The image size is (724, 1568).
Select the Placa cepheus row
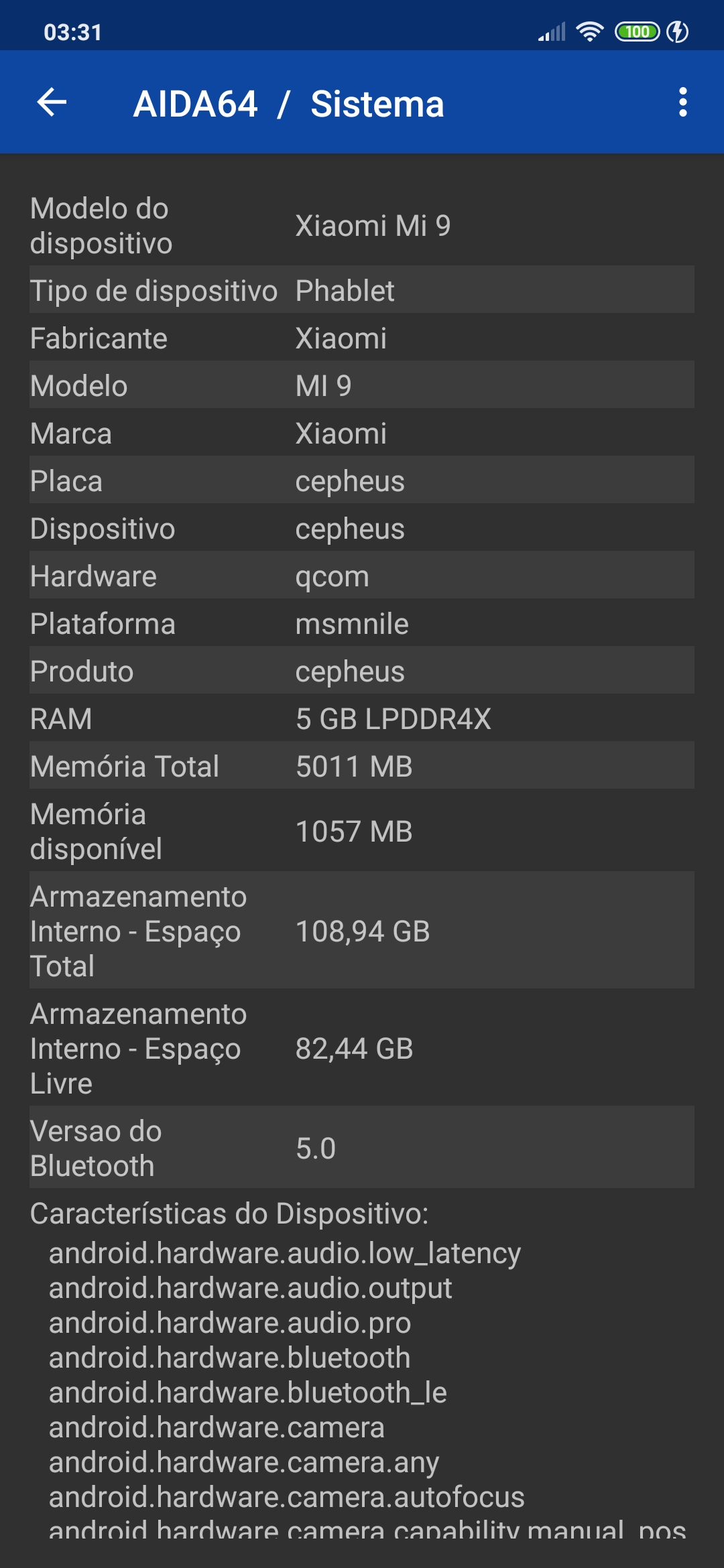(362, 480)
